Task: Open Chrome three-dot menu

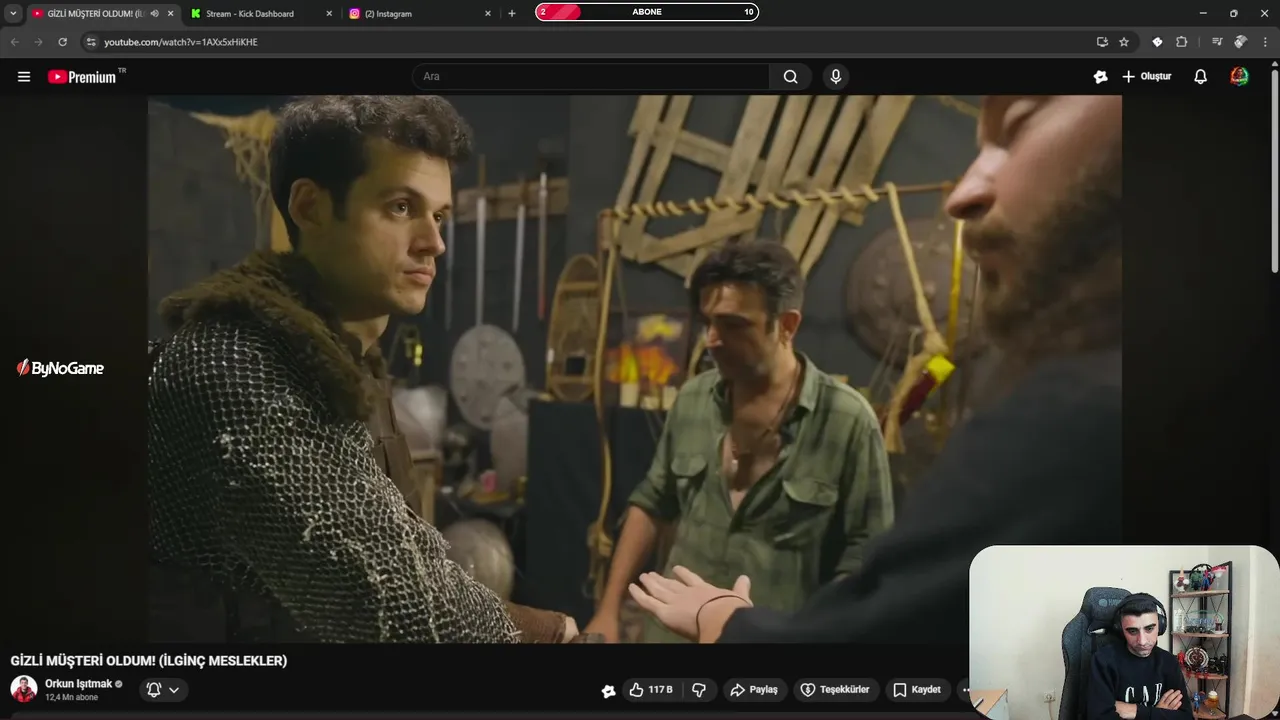Action: point(1265,42)
